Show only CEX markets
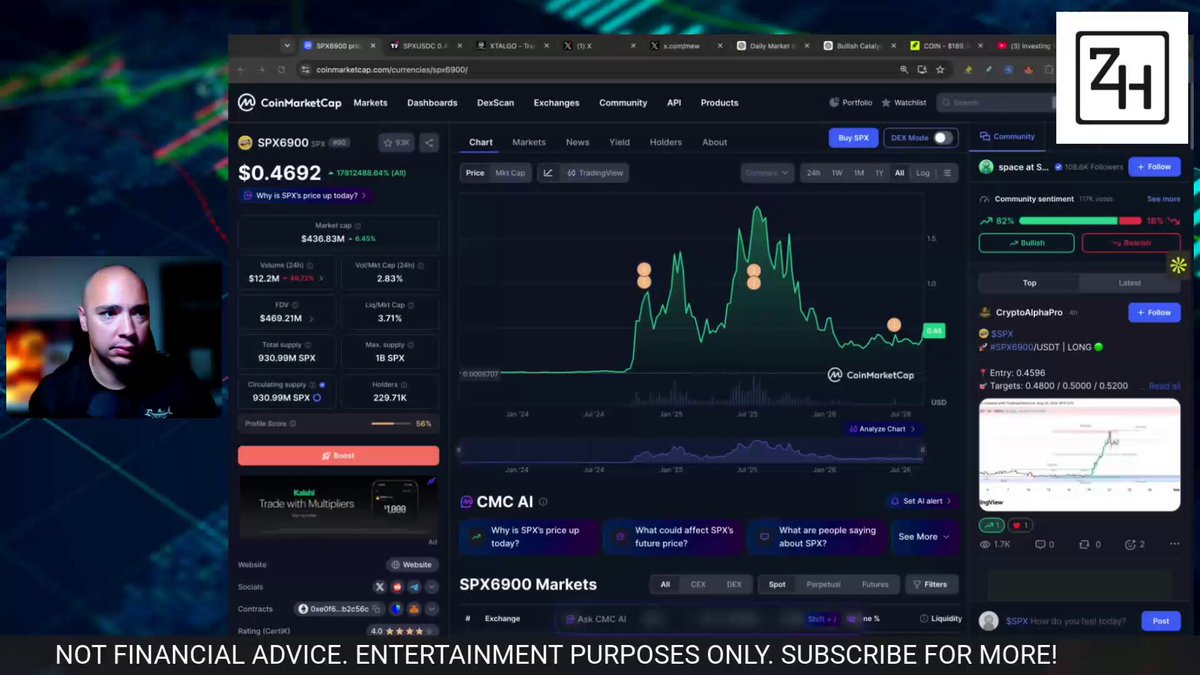The width and height of the screenshot is (1200, 675). click(698, 584)
